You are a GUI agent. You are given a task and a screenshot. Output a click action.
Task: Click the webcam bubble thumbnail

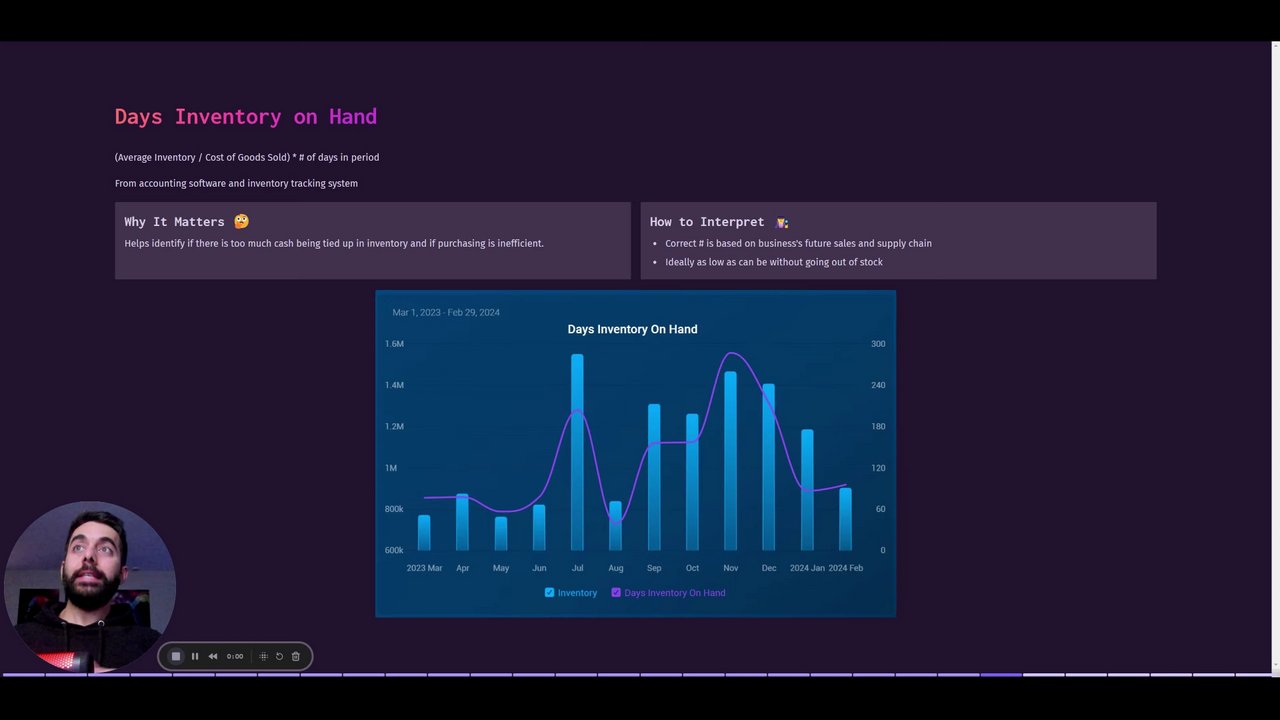90,587
